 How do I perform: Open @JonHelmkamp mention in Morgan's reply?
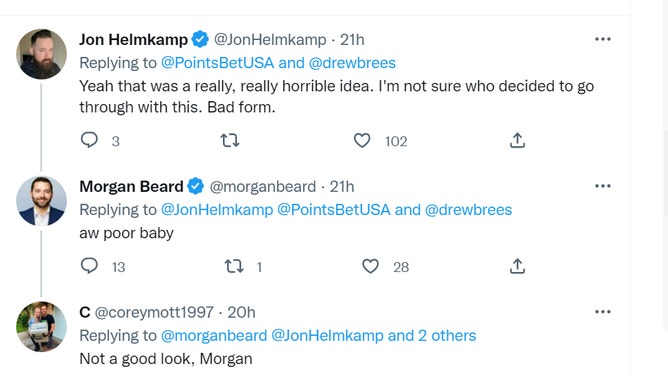(217, 210)
